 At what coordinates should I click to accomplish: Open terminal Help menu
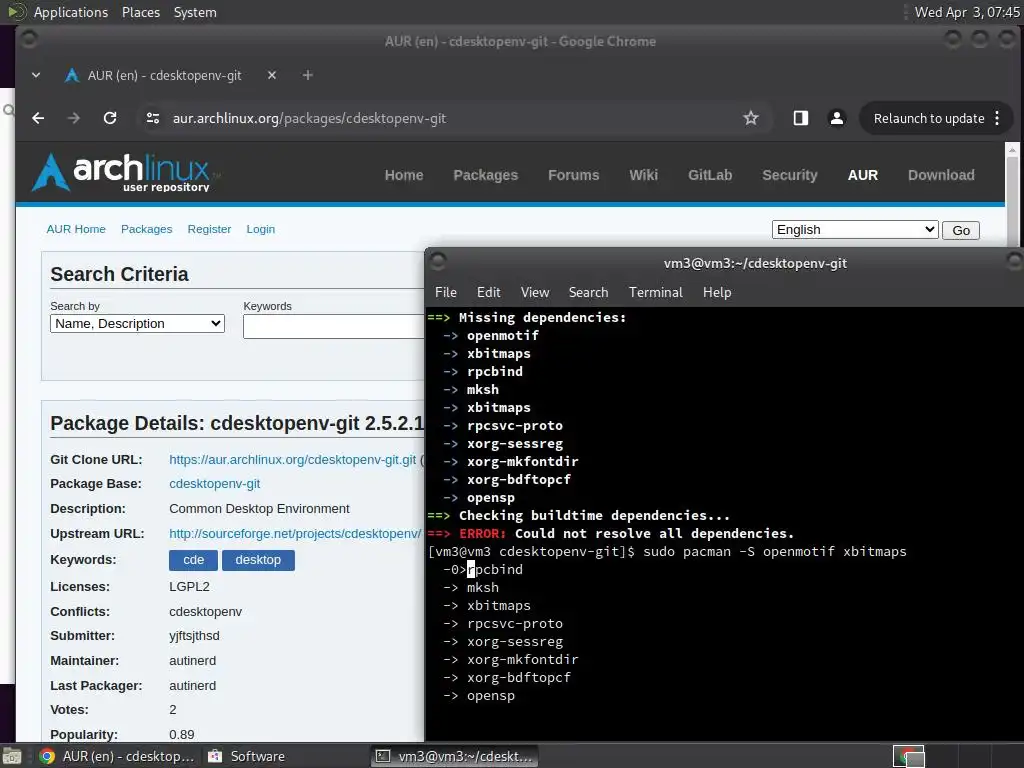tap(717, 293)
